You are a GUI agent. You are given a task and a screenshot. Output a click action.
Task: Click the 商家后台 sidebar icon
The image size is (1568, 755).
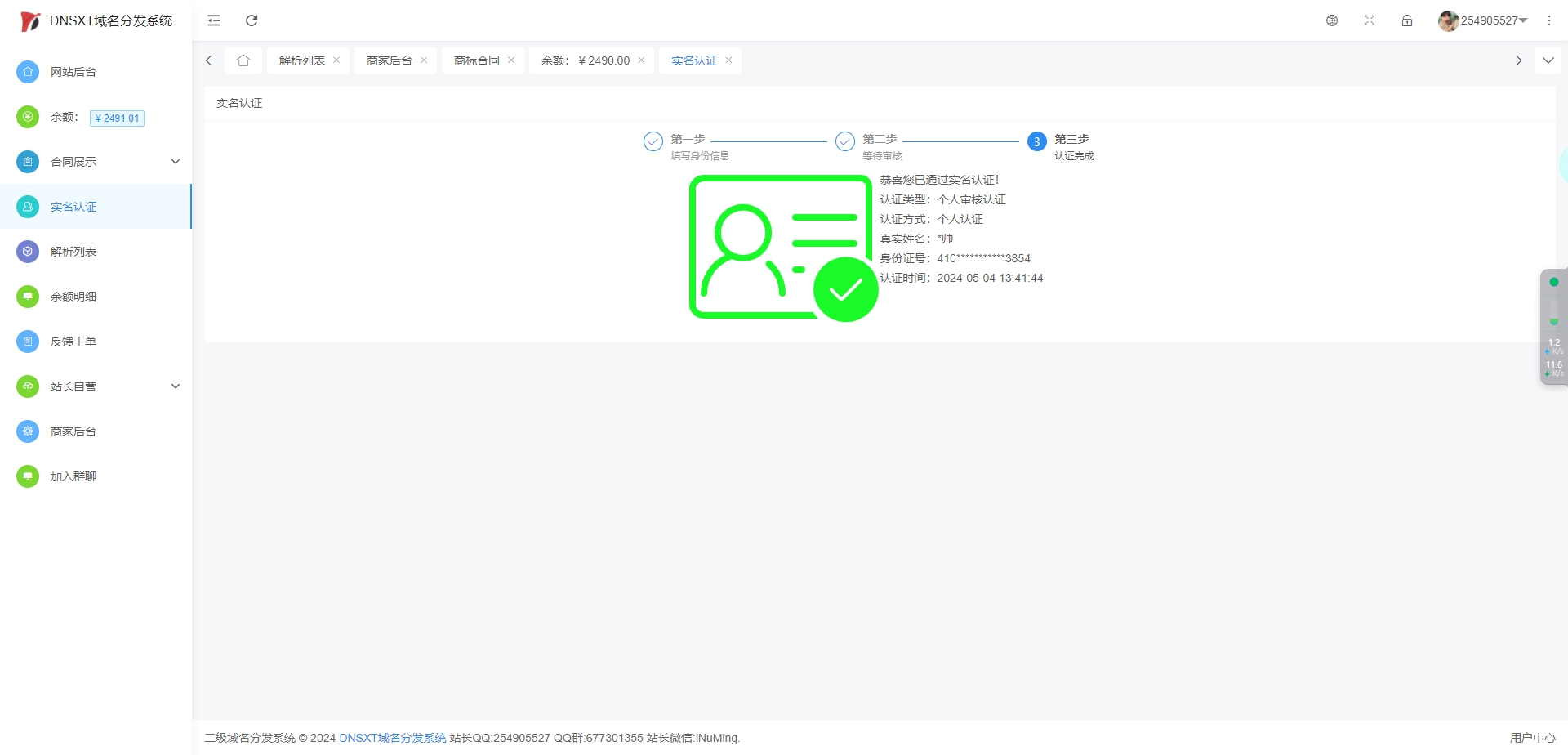pos(28,431)
